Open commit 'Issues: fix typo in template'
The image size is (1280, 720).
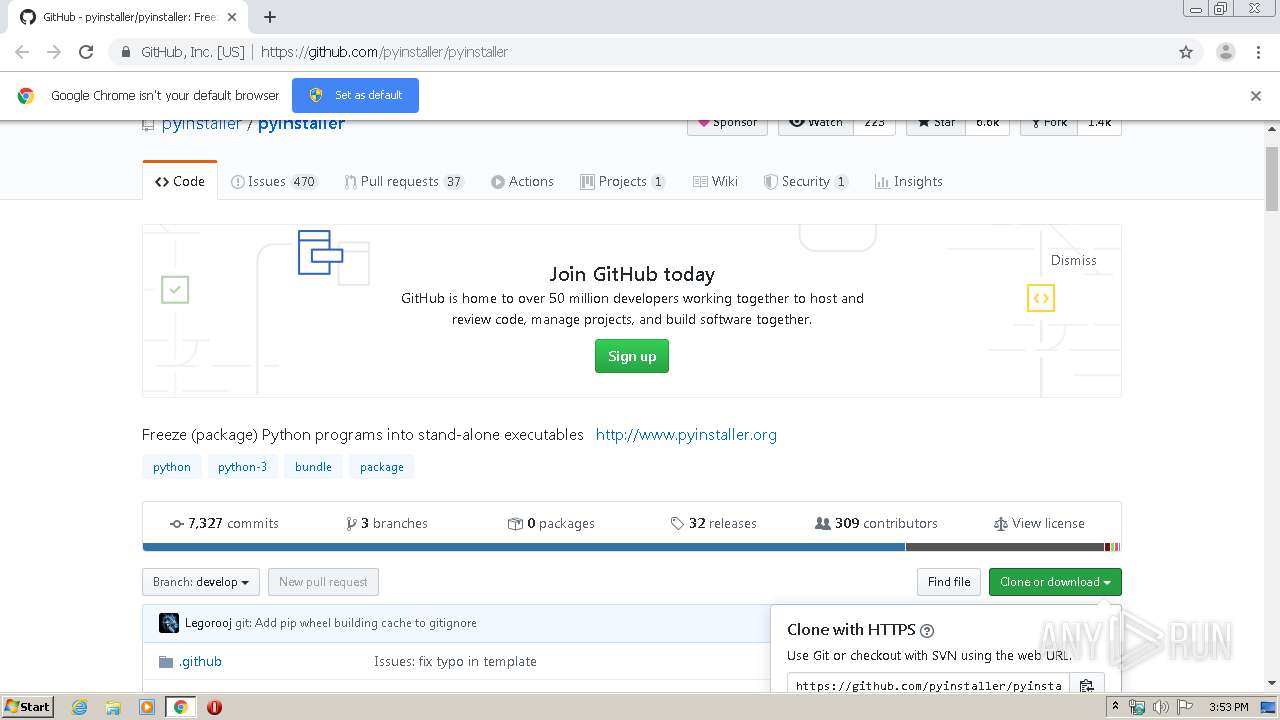click(455, 661)
